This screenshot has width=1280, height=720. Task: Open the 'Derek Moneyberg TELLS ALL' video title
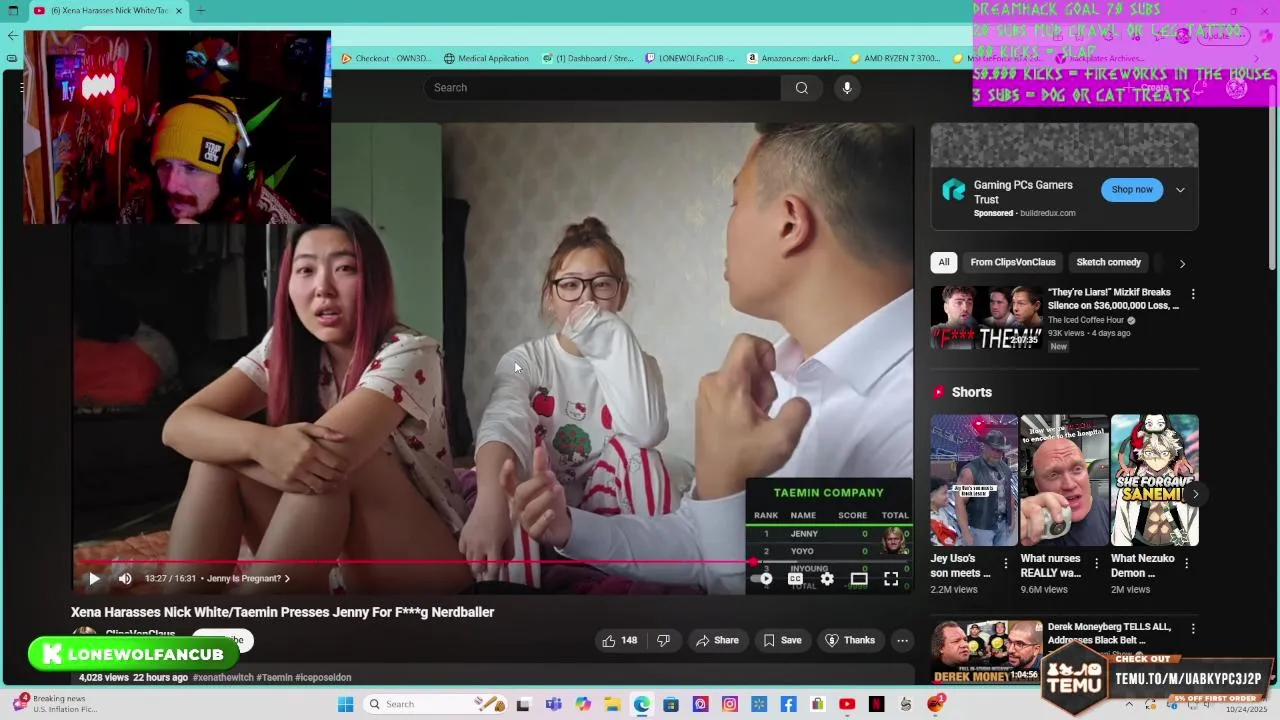point(1109,633)
